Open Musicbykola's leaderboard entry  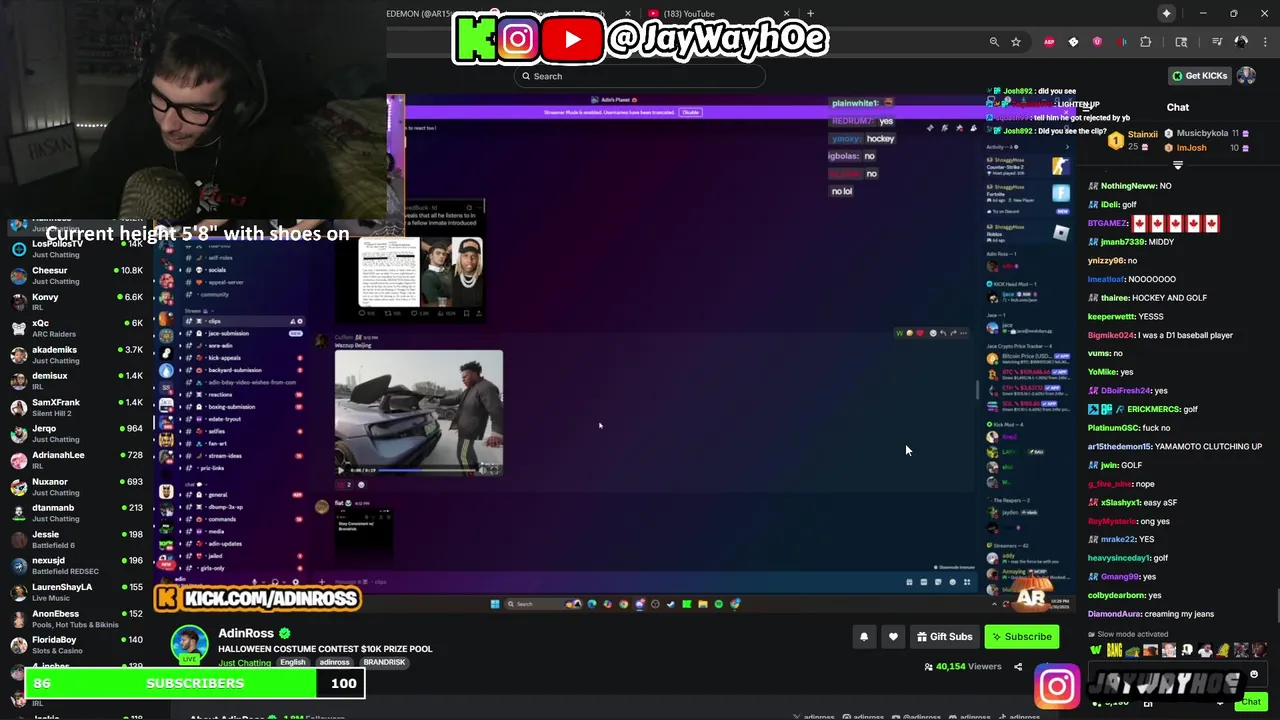coord(1208,133)
